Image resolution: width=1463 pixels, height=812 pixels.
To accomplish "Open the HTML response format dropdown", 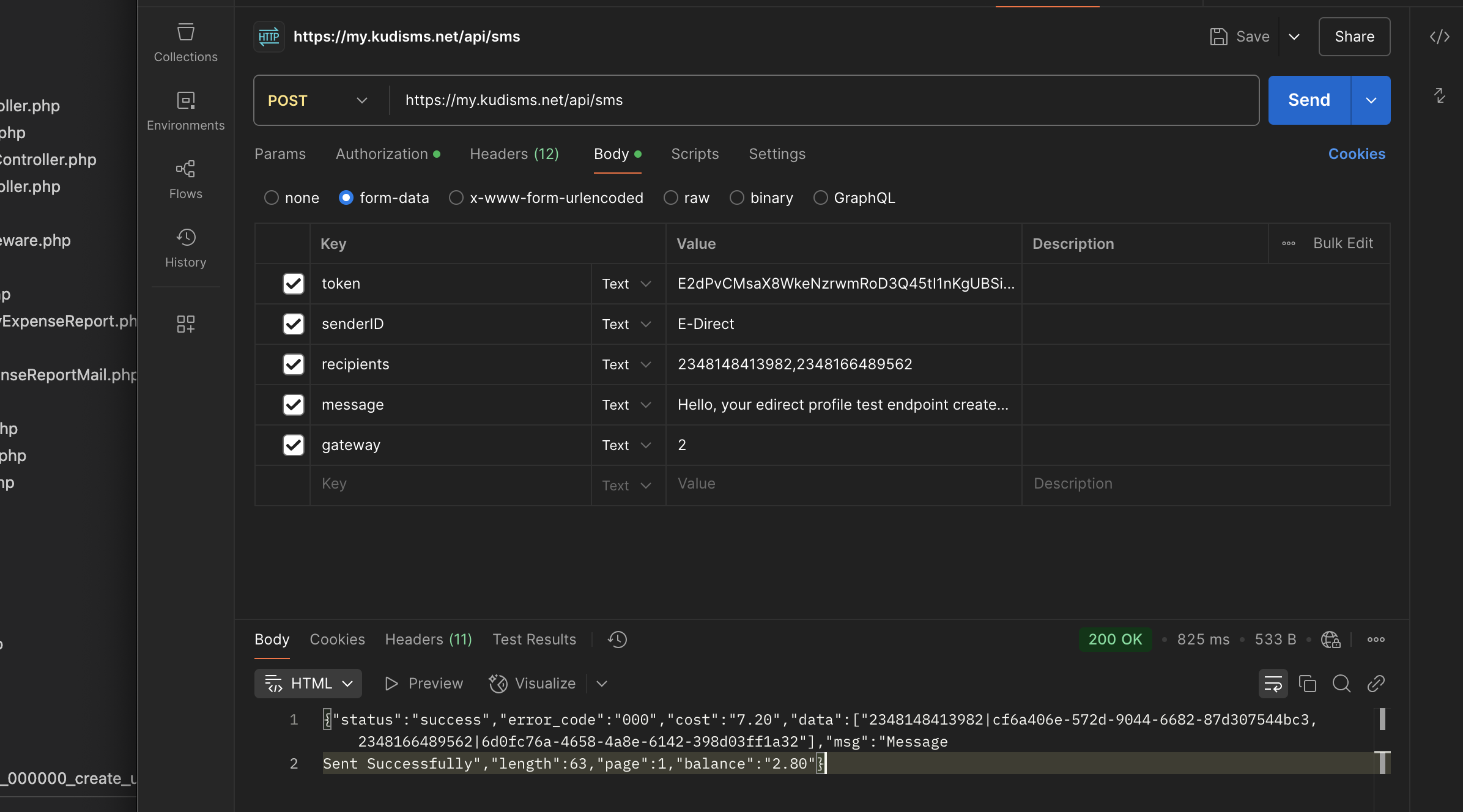I will [308, 684].
